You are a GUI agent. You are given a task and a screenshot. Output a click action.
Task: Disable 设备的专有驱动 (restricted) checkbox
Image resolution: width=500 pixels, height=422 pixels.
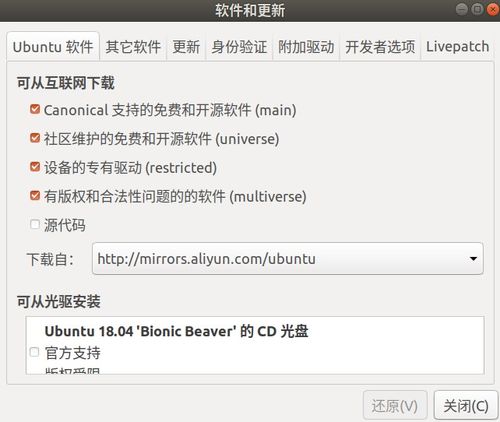tap(35, 166)
